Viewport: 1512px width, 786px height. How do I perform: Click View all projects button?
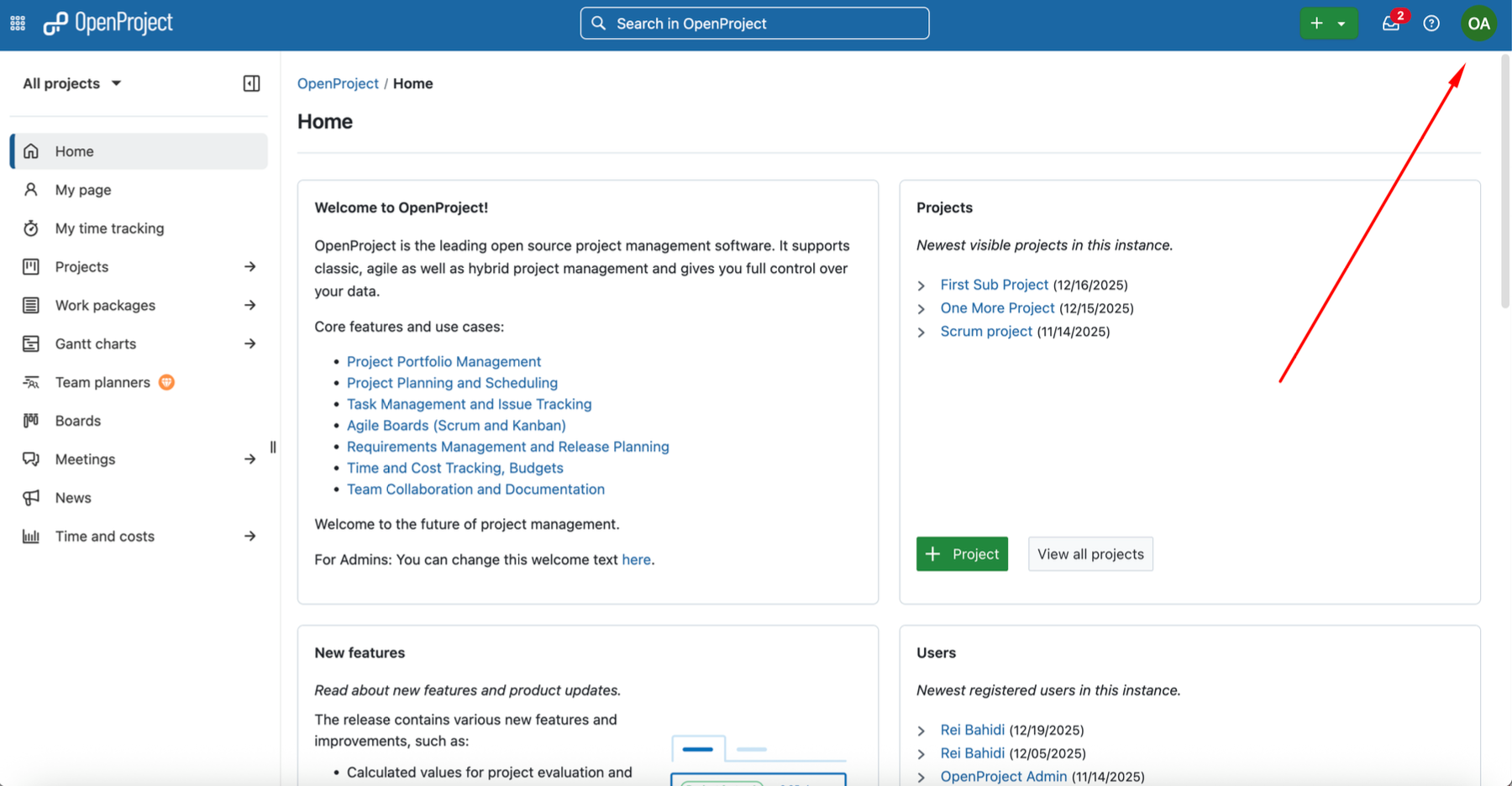[x=1090, y=554]
